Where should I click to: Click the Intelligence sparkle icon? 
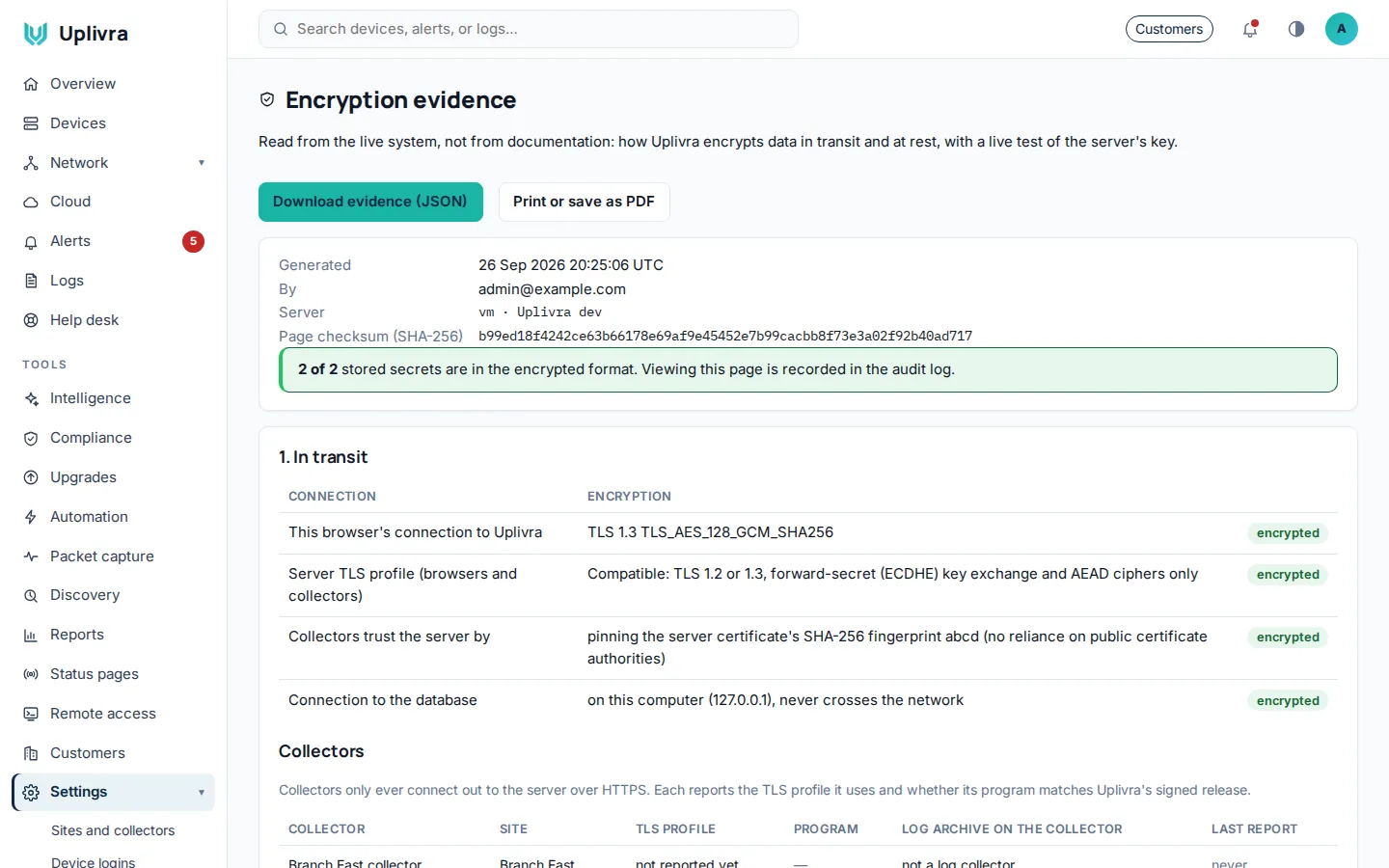click(31, 398)
